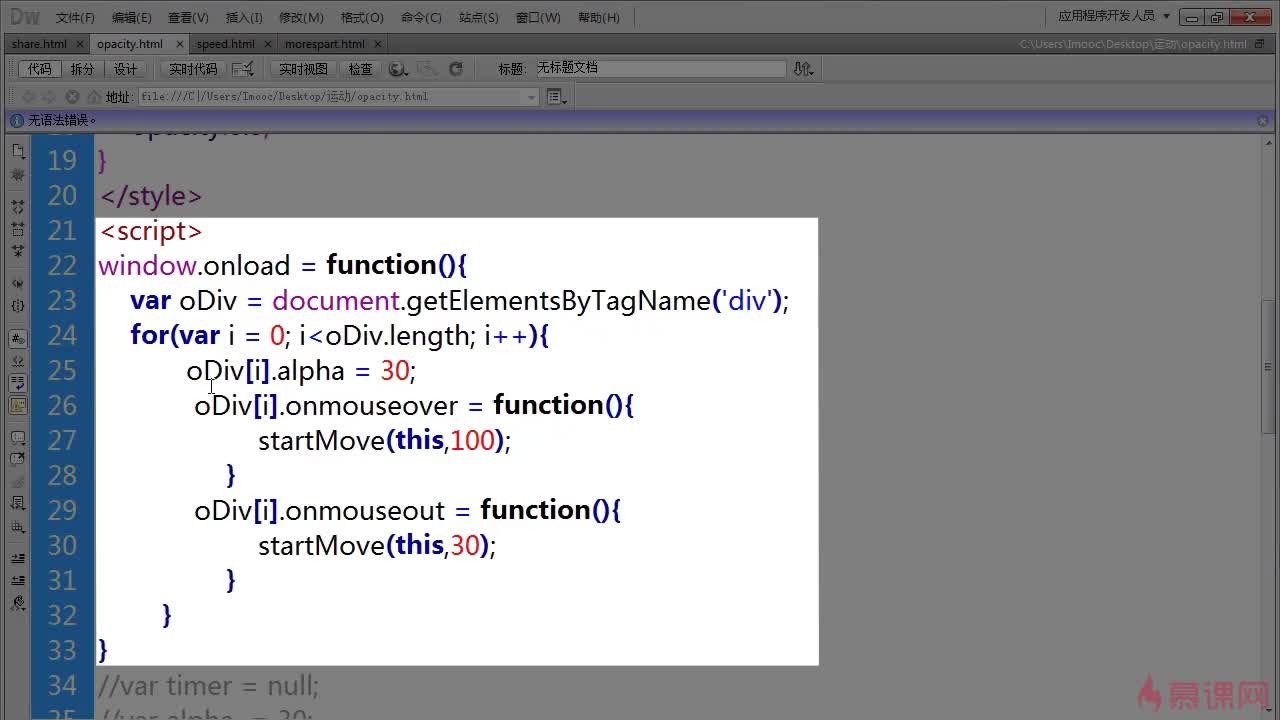Click the open documents icon
Screen dimensions: 1280x720
(18, 152)
